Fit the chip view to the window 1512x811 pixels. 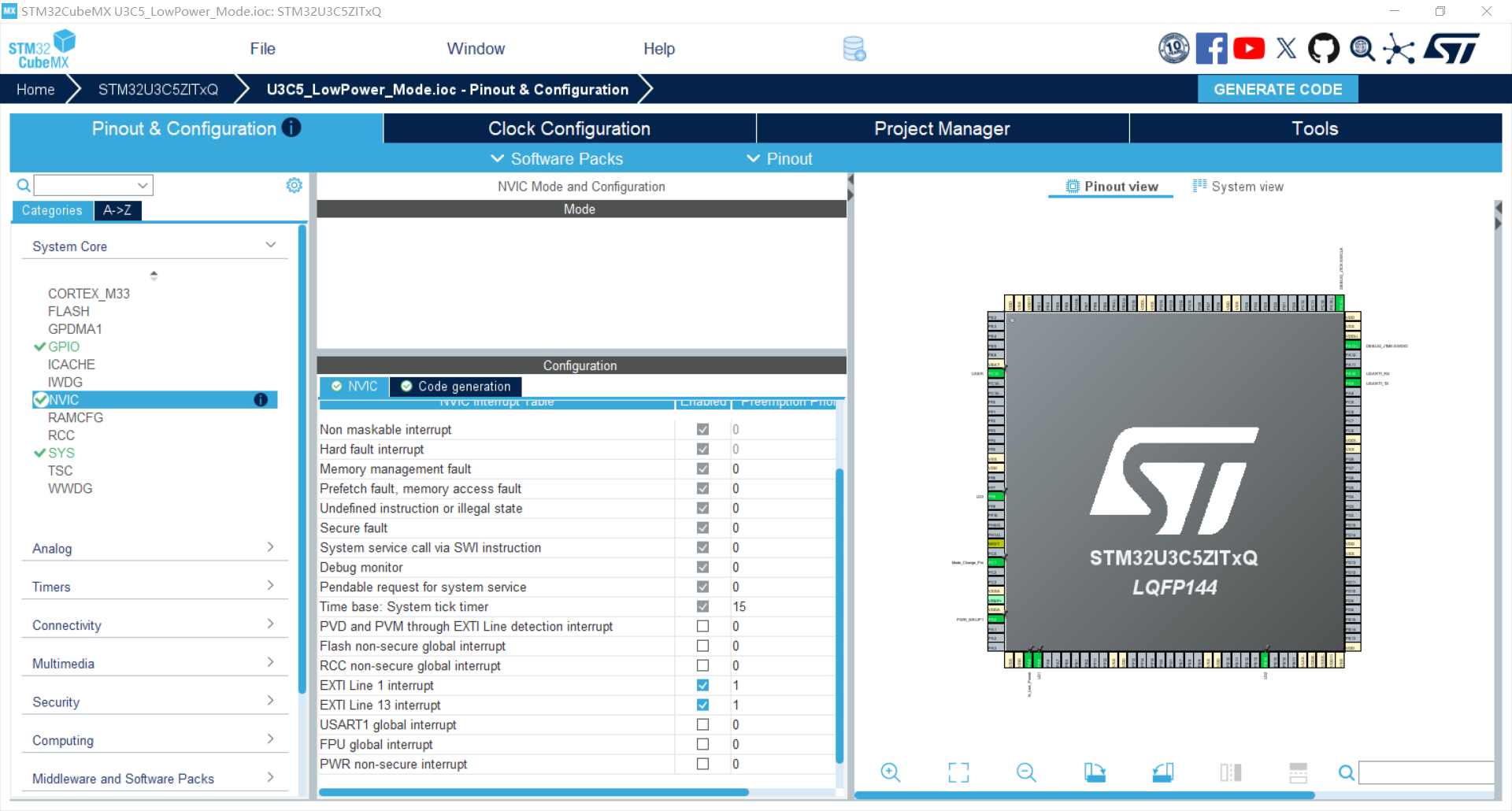tap(958, 772)
